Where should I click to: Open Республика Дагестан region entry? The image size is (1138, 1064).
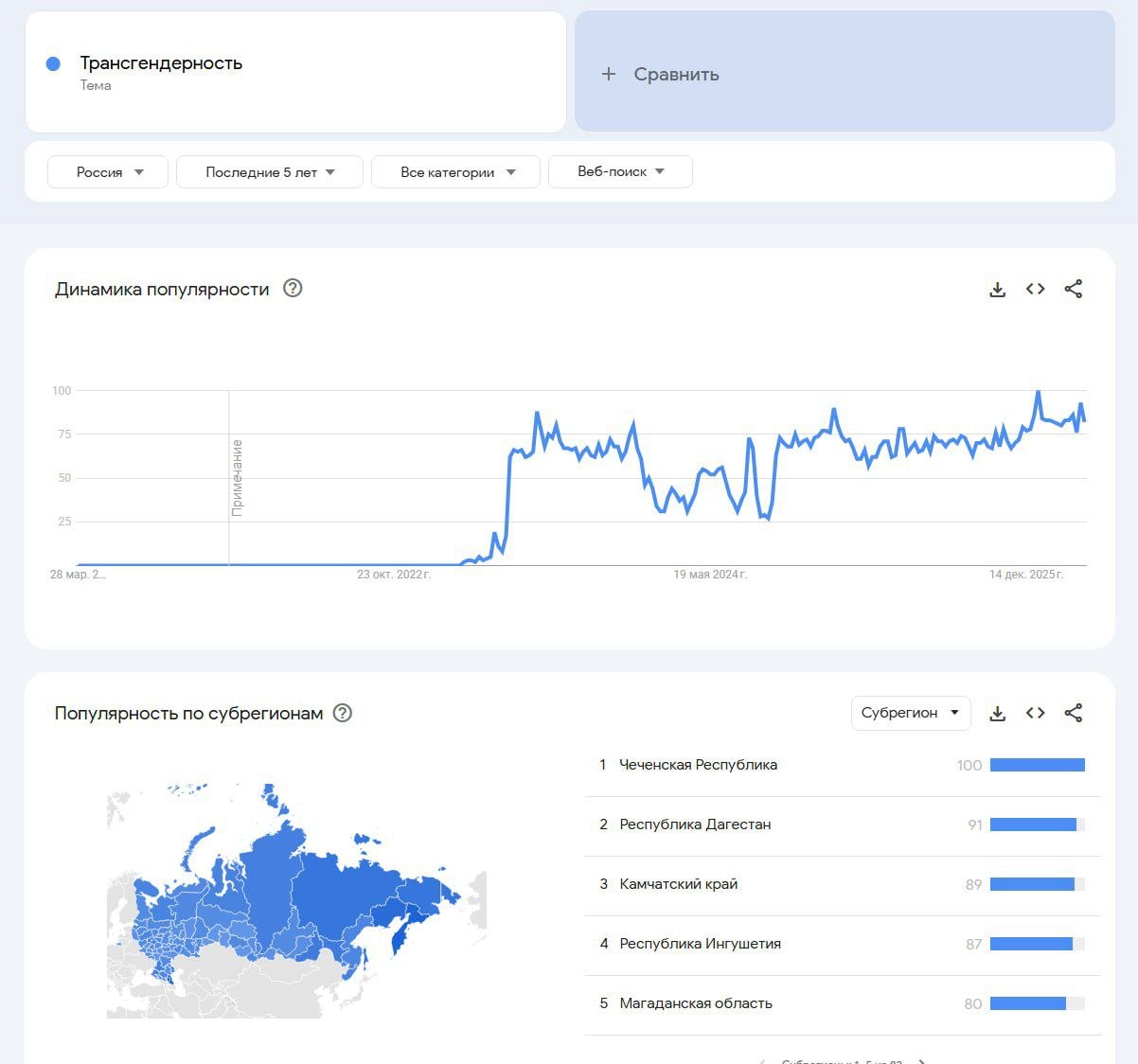(695, 825)
